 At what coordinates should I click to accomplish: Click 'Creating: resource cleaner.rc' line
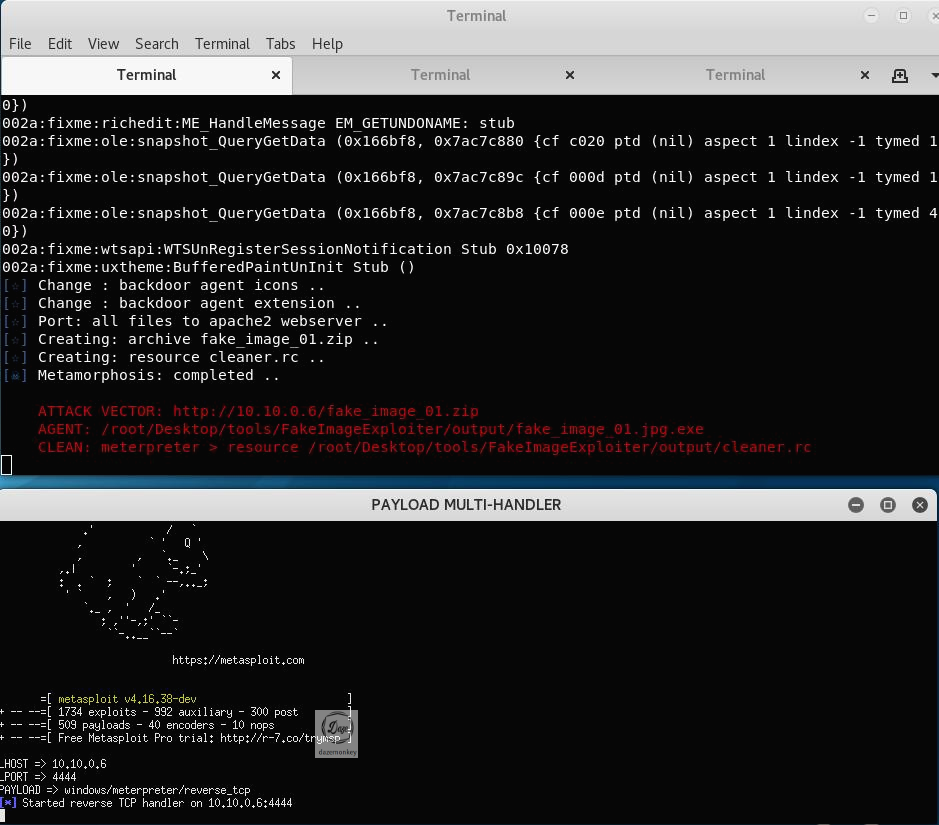tap(163, 357)
